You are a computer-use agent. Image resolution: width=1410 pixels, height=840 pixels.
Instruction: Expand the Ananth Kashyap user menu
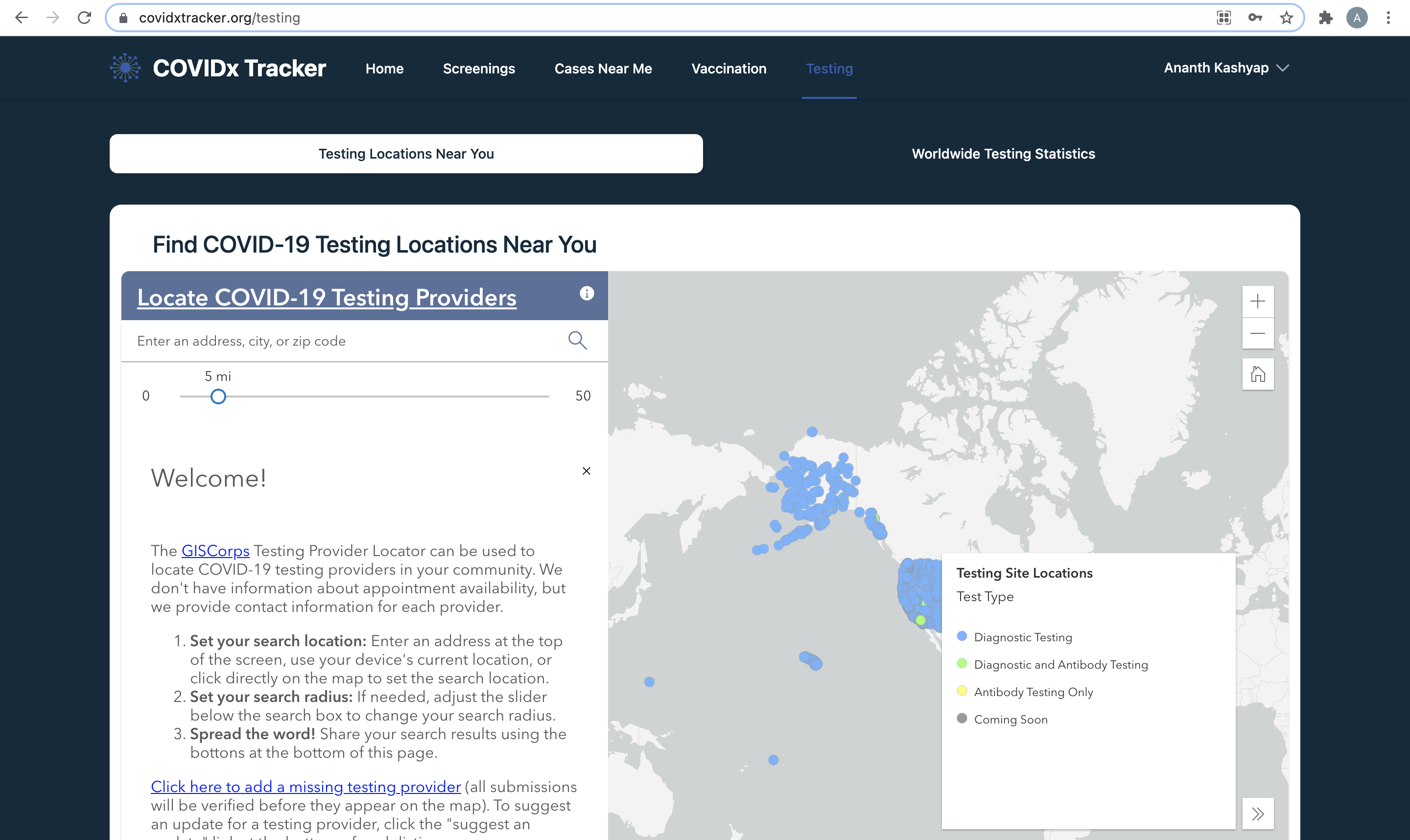1226,68
